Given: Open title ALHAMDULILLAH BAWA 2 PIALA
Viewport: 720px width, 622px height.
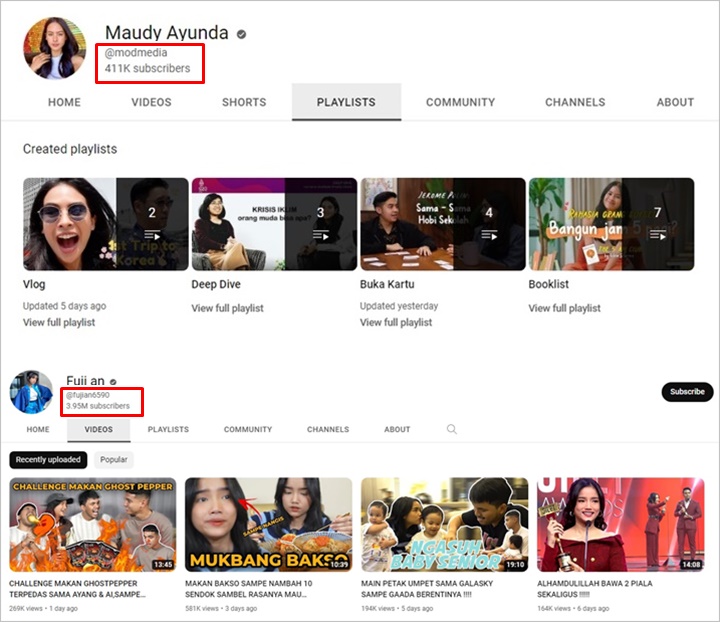Looking at the screenshot, I should (x=595, y=589).
